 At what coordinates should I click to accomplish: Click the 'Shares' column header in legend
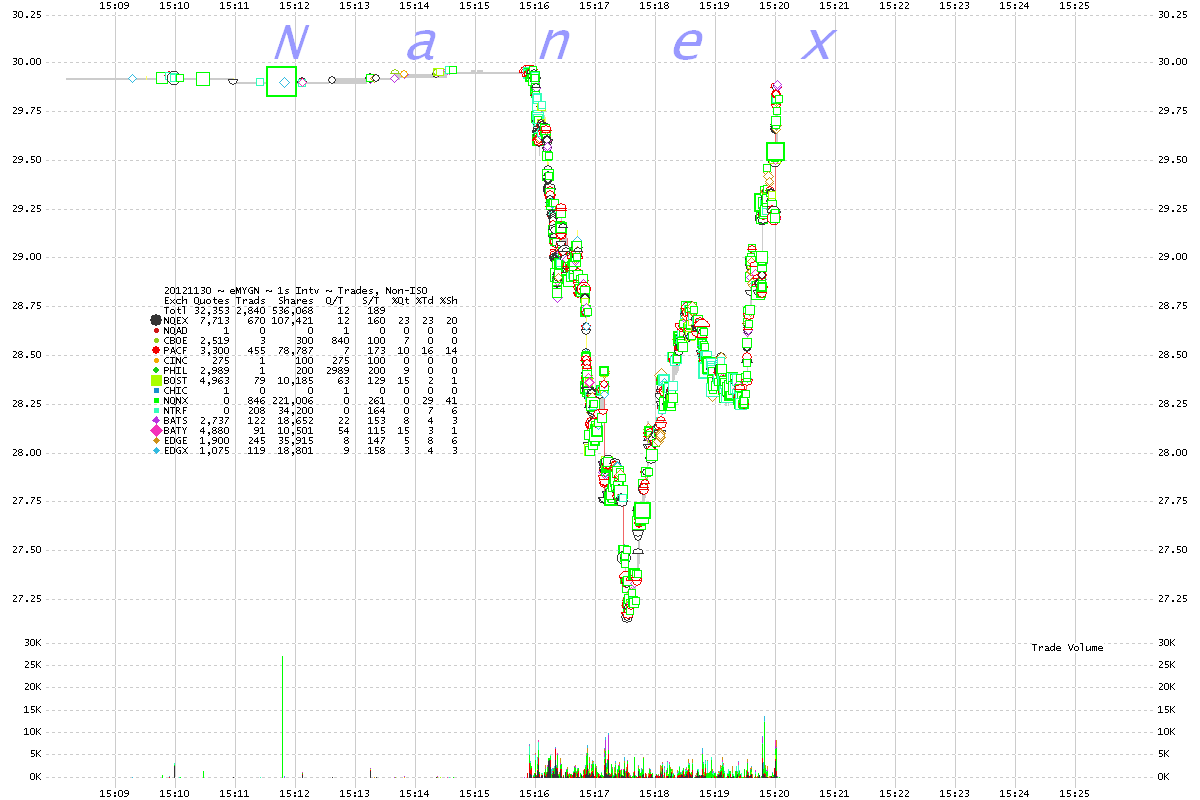297,300
